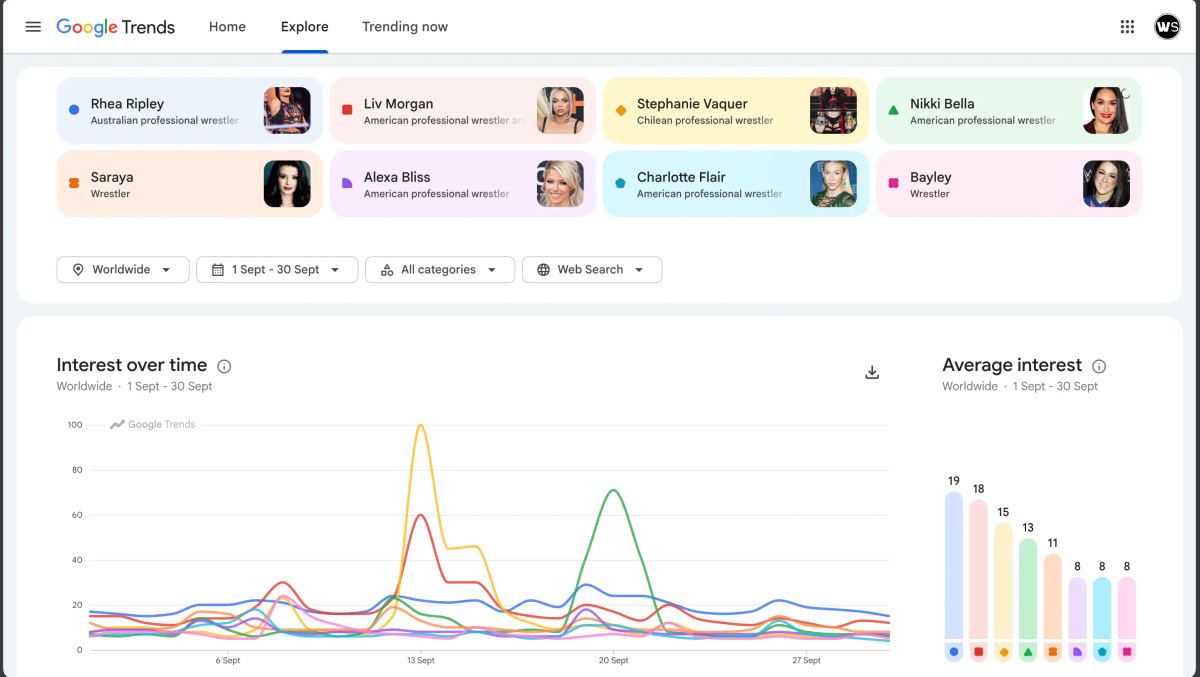This screenshot has width=1200, height=677.
Task: Click Bayley's photo thumbnail
Action: click(1106, 184)
